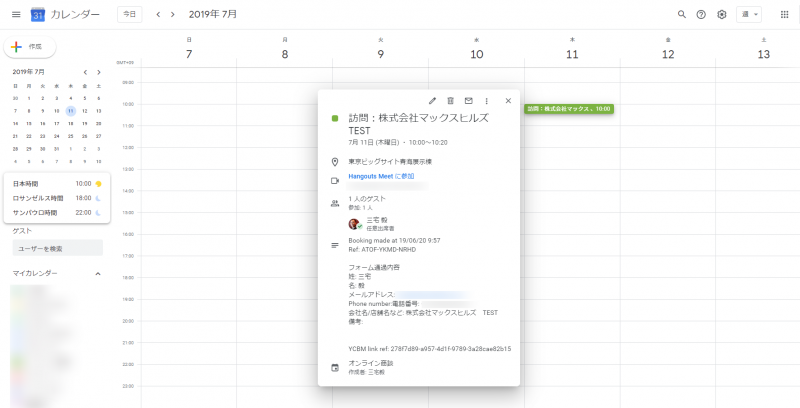Image resolution: width=800 pixels, height=408 pixels.
Task: Go to next month in mini calendar
Action: coord(98,72)
